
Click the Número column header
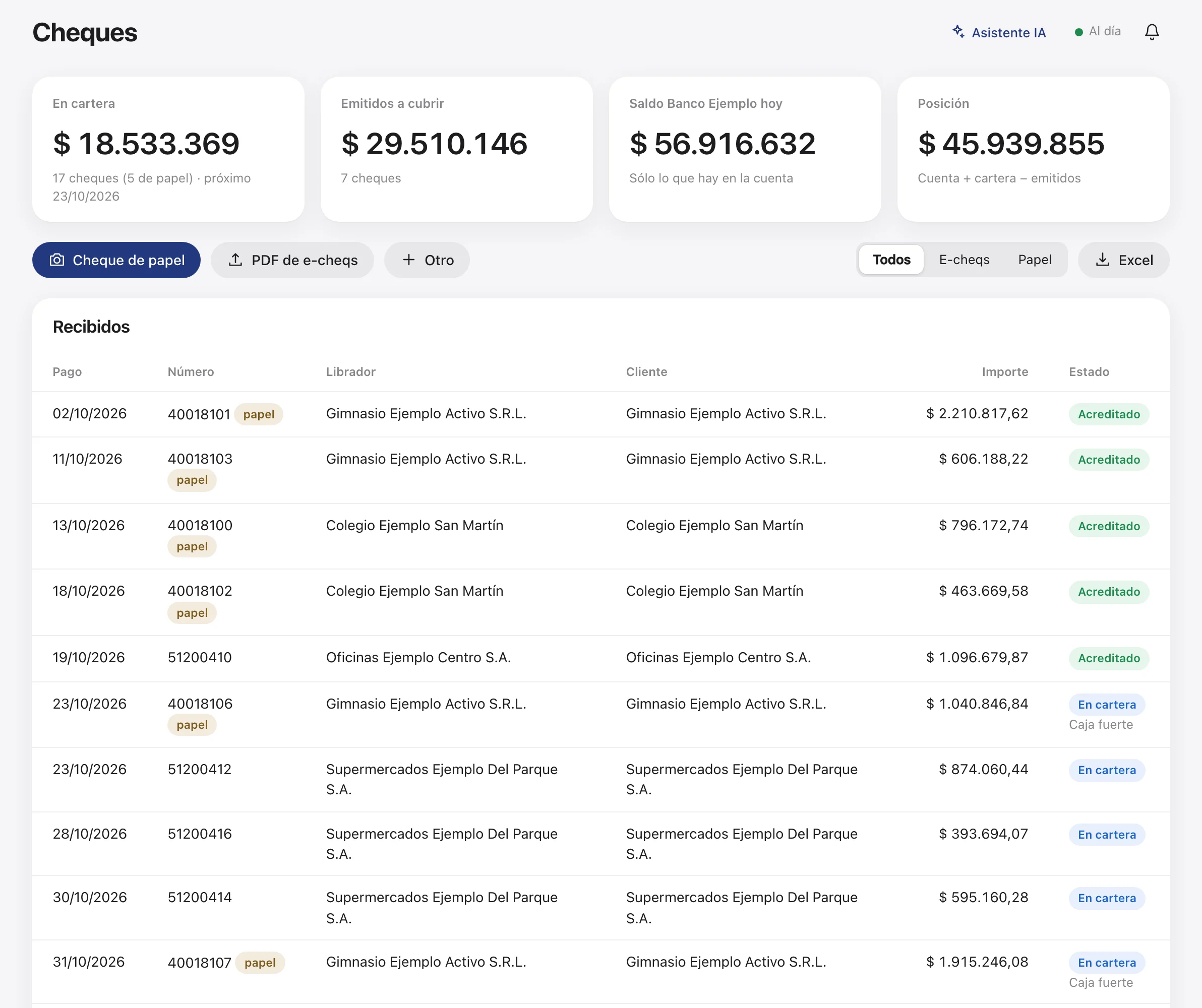191,372
